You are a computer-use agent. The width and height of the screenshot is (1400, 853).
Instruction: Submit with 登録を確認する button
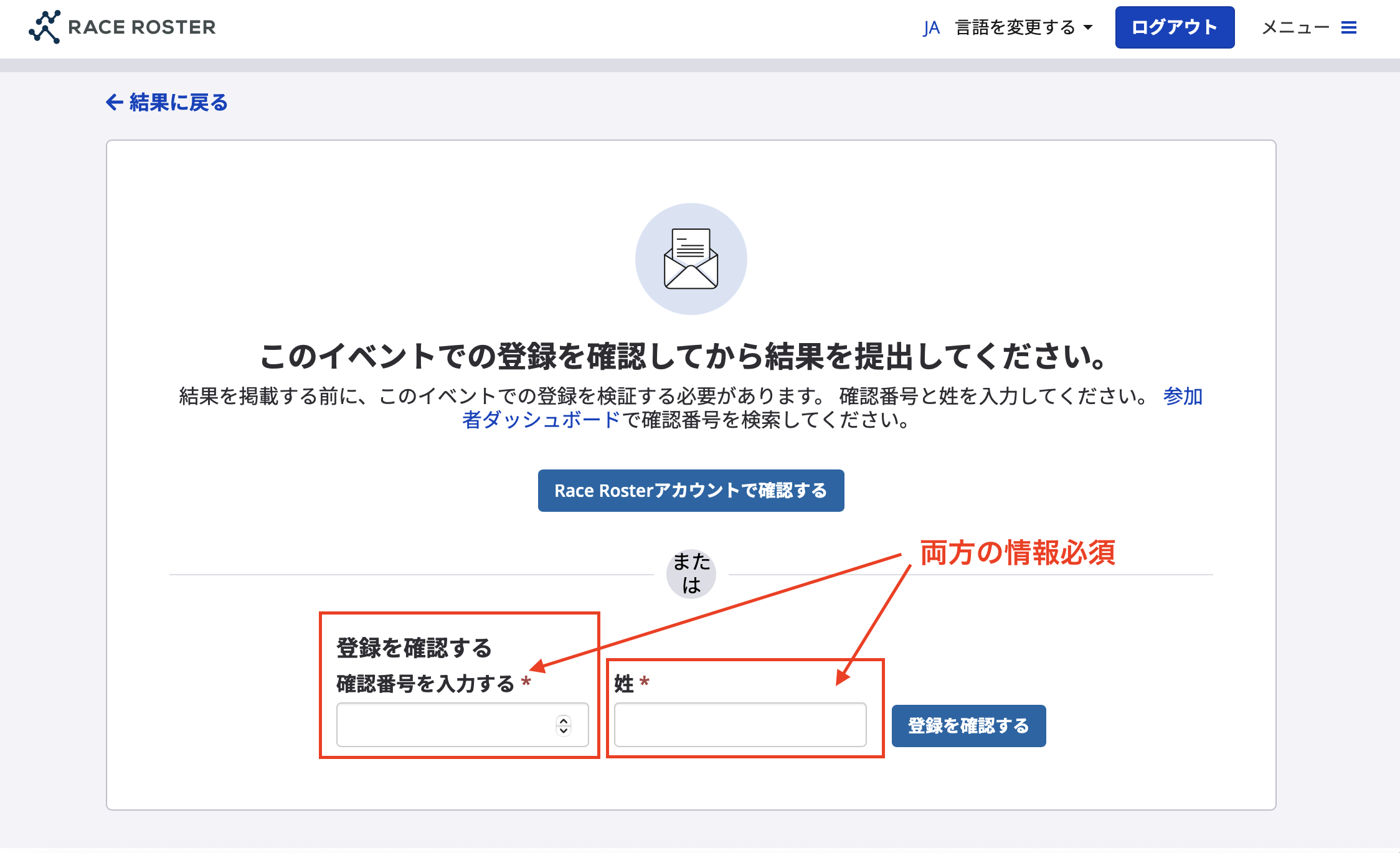tap(968, 726)
